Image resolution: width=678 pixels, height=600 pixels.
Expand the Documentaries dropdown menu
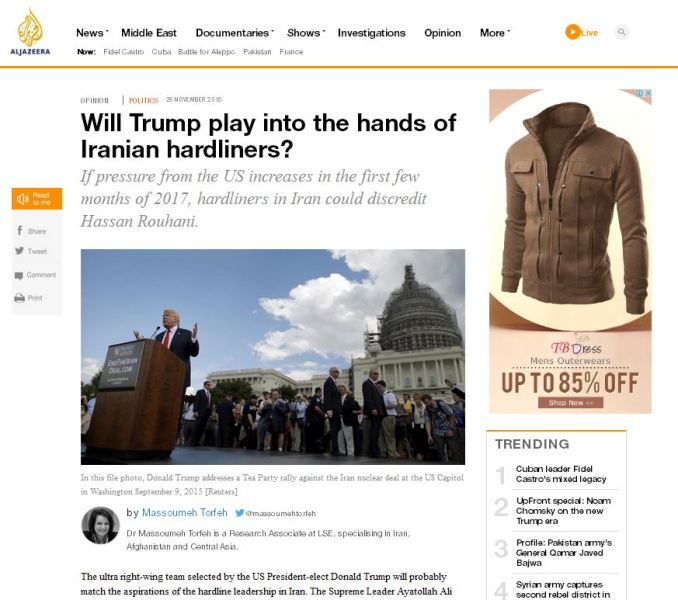pos(235,33)
